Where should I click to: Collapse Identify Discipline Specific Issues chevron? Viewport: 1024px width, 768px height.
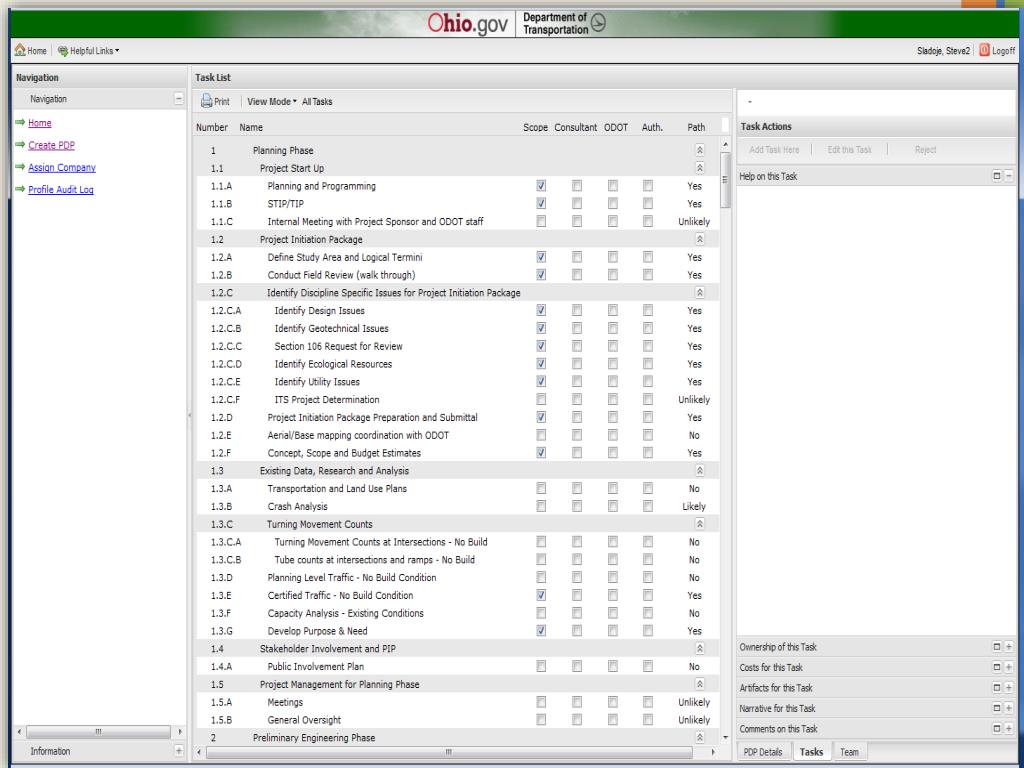[x=699, y=293]
